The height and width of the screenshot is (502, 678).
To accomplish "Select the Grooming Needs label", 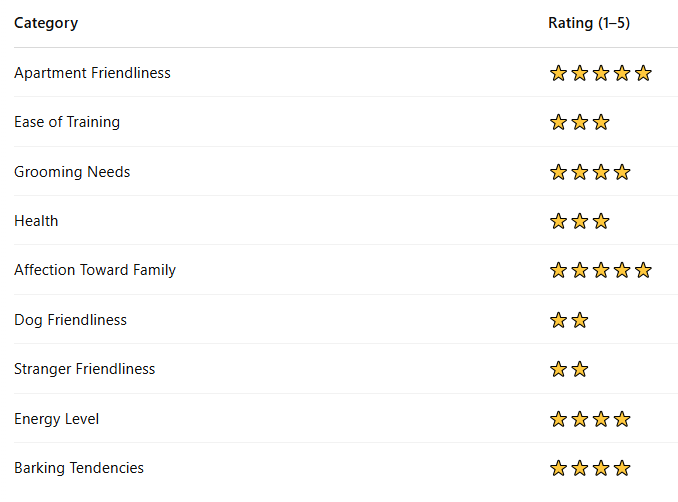I will pos(72,172).
